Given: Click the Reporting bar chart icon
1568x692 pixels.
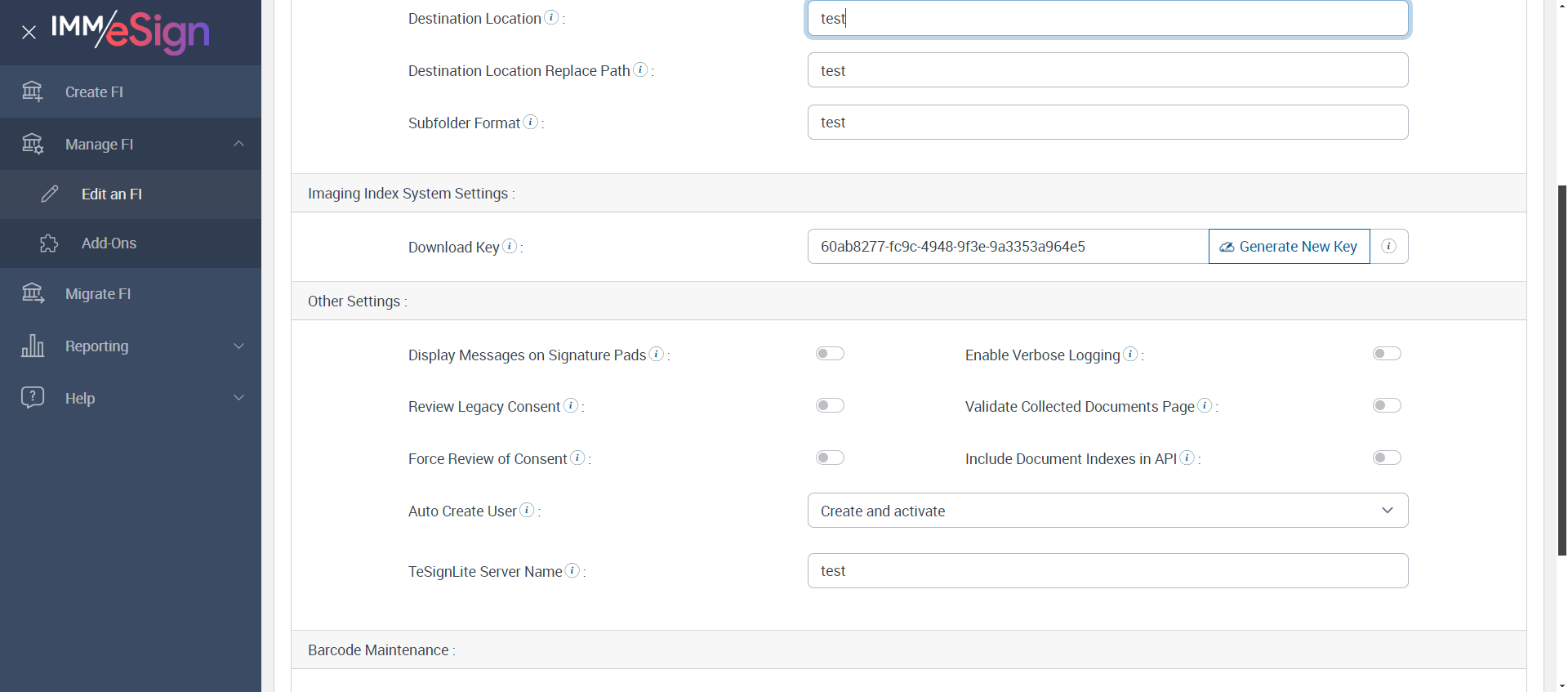Looking at the screenshot, I should click(x=33, y=346).
